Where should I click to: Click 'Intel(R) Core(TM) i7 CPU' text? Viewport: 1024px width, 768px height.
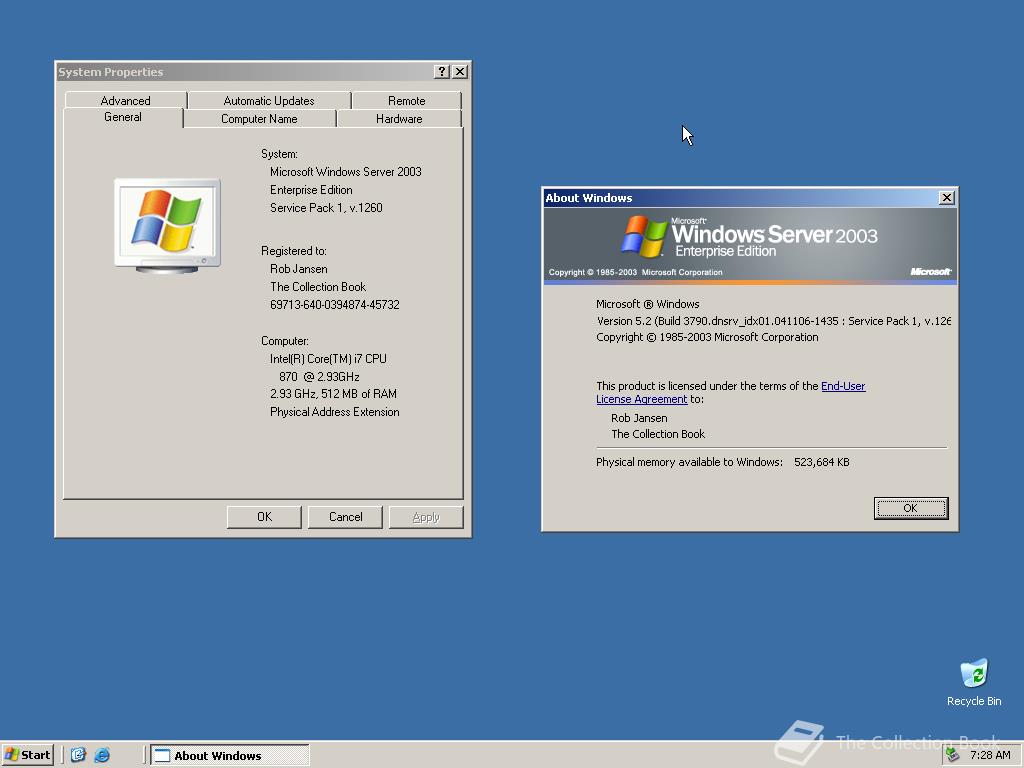tap(328, 359)
